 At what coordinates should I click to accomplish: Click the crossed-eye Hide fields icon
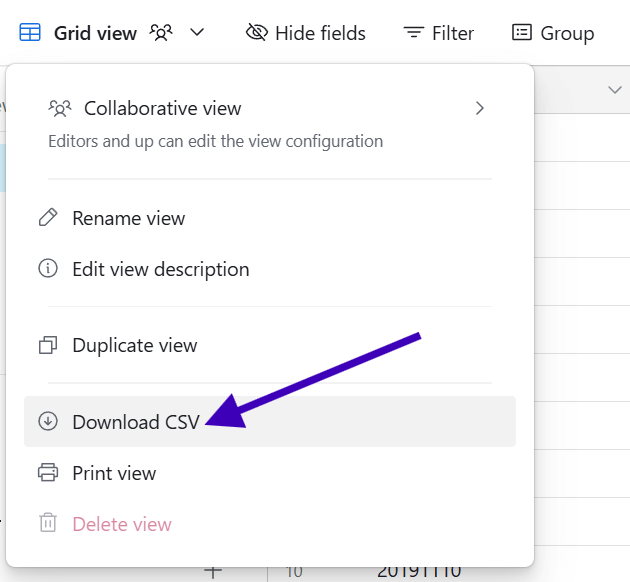click(x=257, y=33)
